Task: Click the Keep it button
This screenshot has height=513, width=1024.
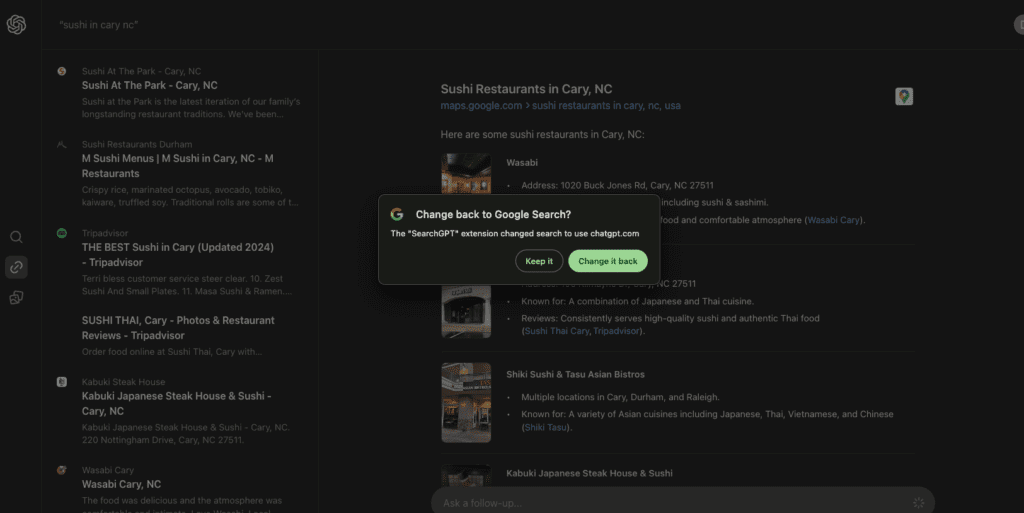Action: pos(539,261)
